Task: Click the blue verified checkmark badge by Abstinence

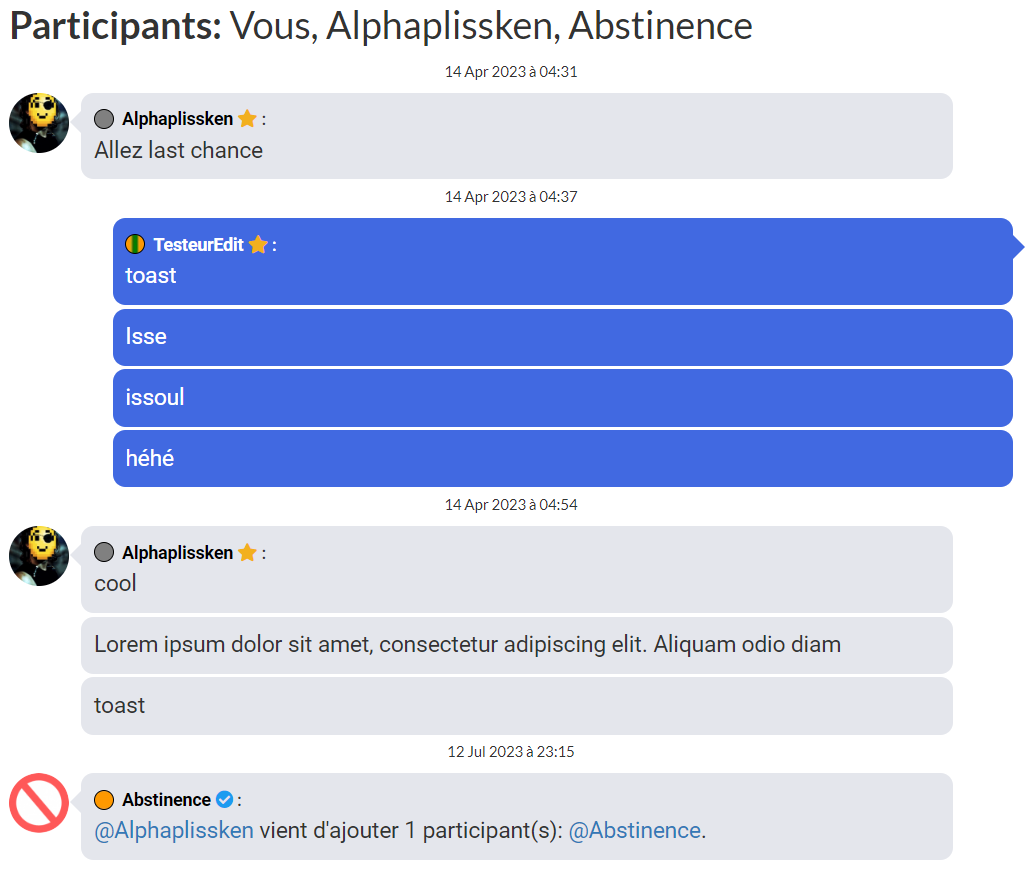Action: 224,799
